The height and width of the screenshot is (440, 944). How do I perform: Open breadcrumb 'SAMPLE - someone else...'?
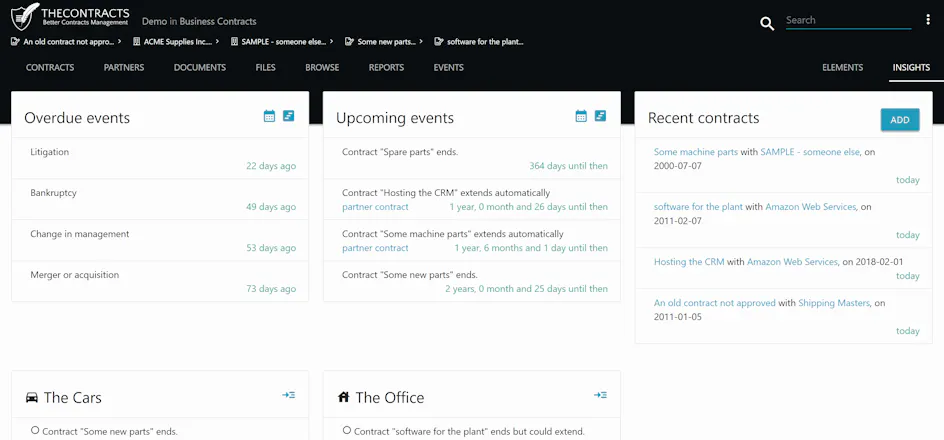pos(282,42)
